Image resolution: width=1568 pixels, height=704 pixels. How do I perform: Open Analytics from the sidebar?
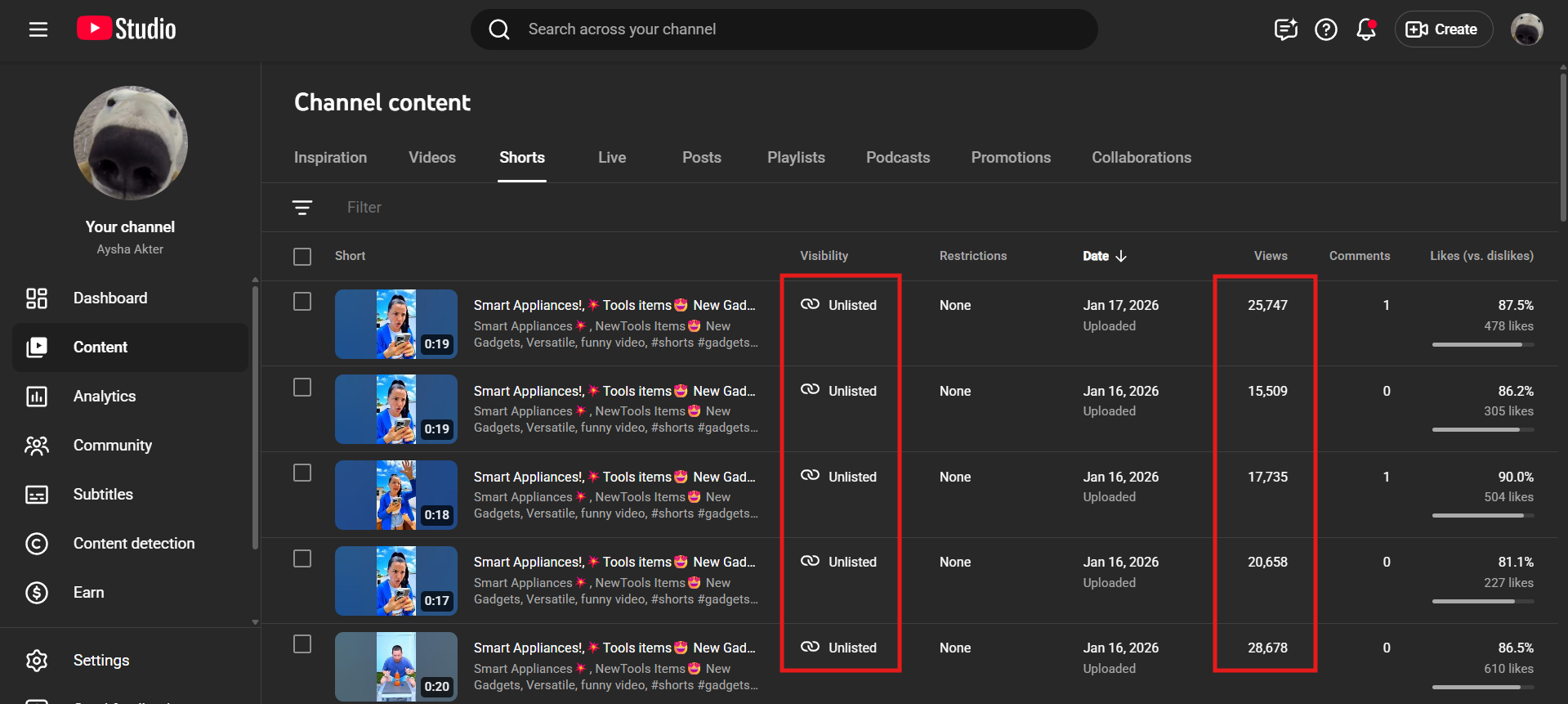point(104,397)
